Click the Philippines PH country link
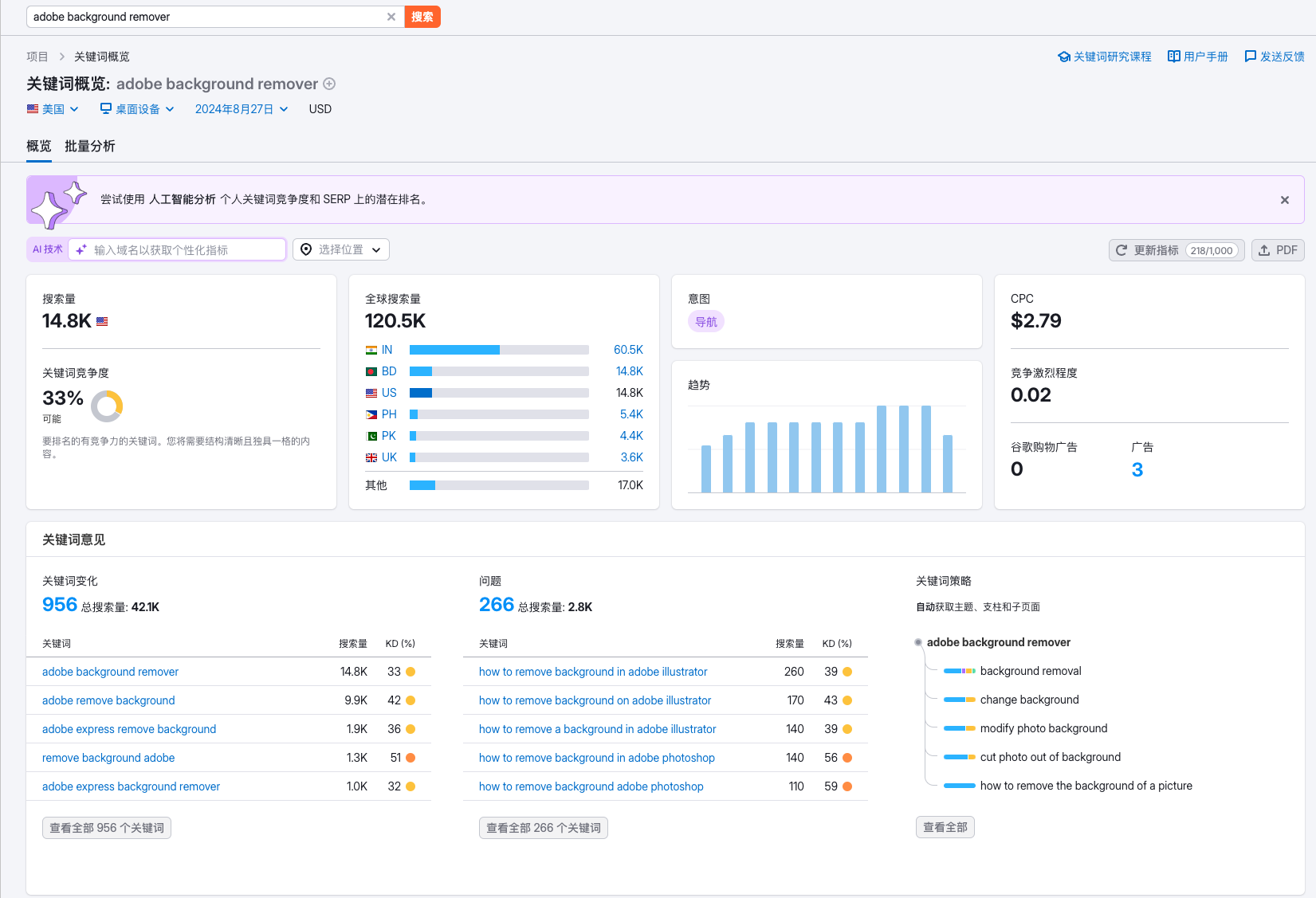Viewport: 1316px width, 898px height. point(389,414)
